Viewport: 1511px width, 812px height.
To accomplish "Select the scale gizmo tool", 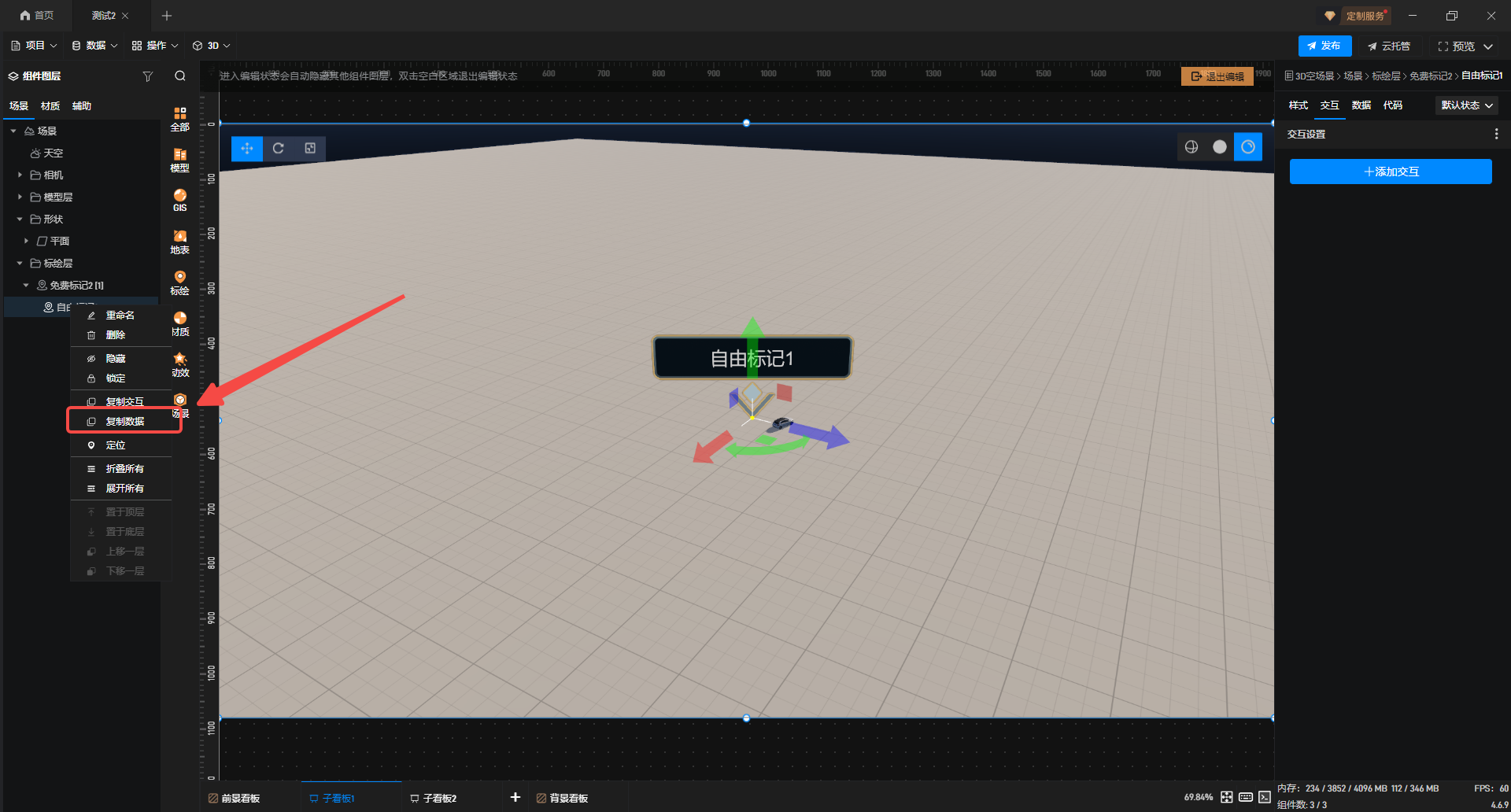I will click(x=310, y=148).
